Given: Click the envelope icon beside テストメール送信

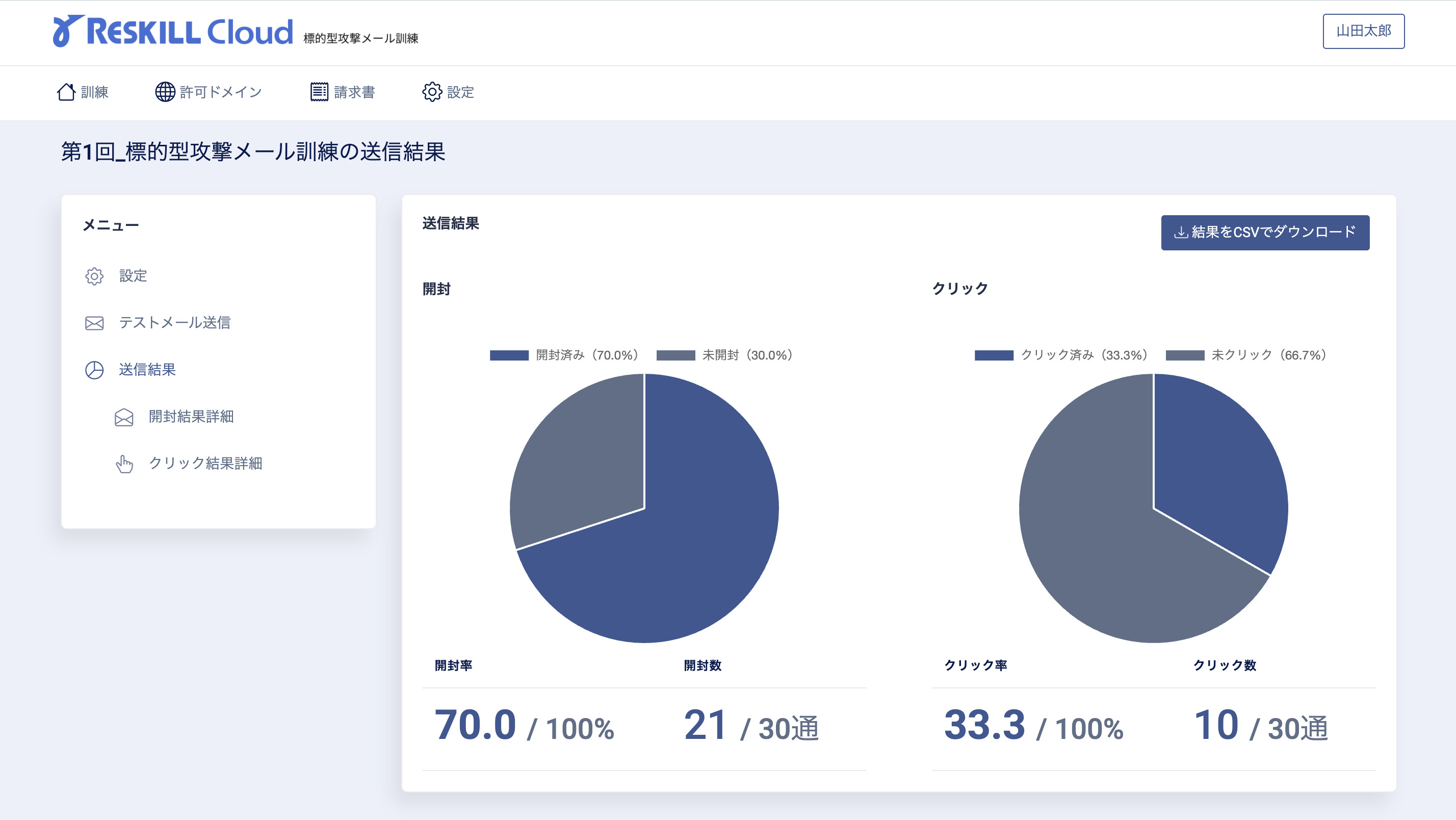Looking at the screenshot, I should (94, 323).
